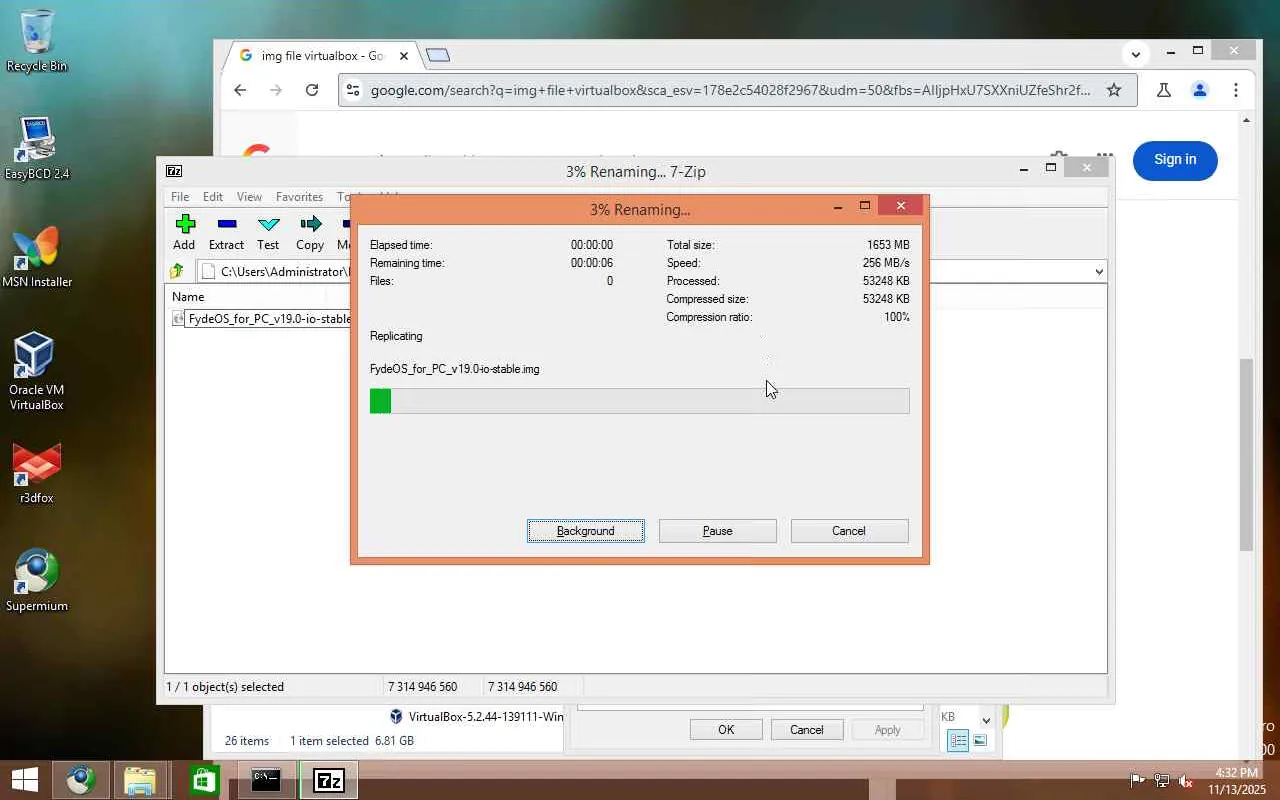View site information icon in address bar

351,90
